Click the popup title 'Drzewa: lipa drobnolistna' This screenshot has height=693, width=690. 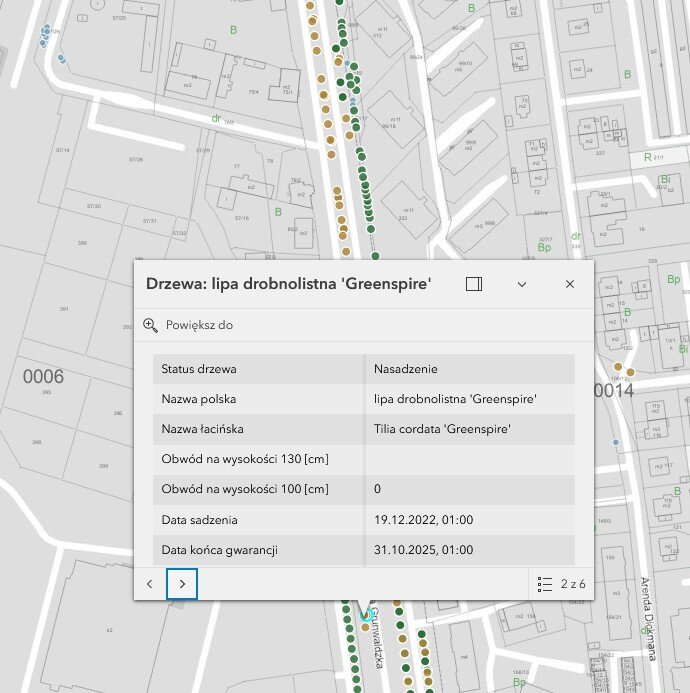coord(288,284)
